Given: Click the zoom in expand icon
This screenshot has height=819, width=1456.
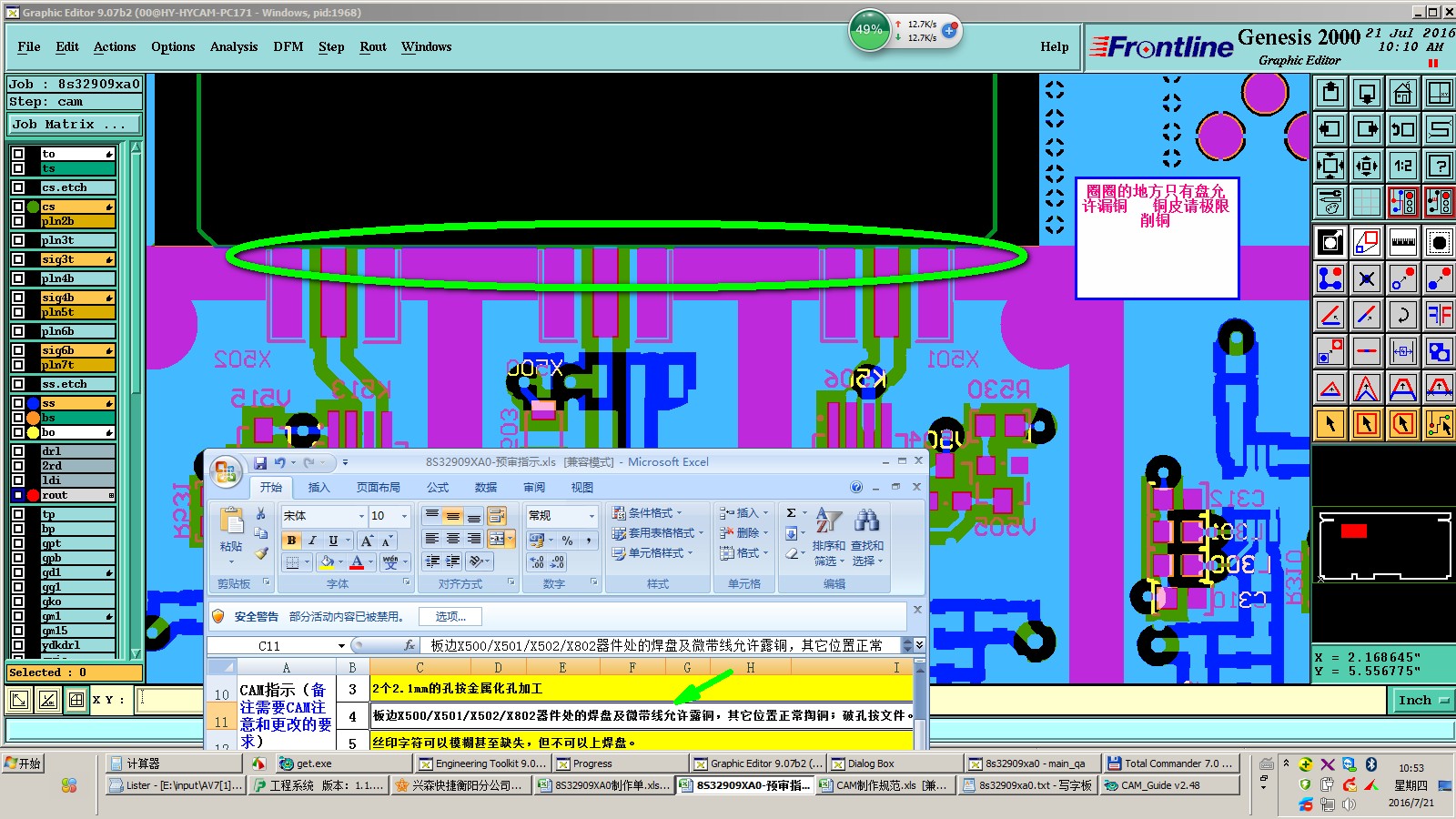Looking at the screenshot, I should 1330,166.
